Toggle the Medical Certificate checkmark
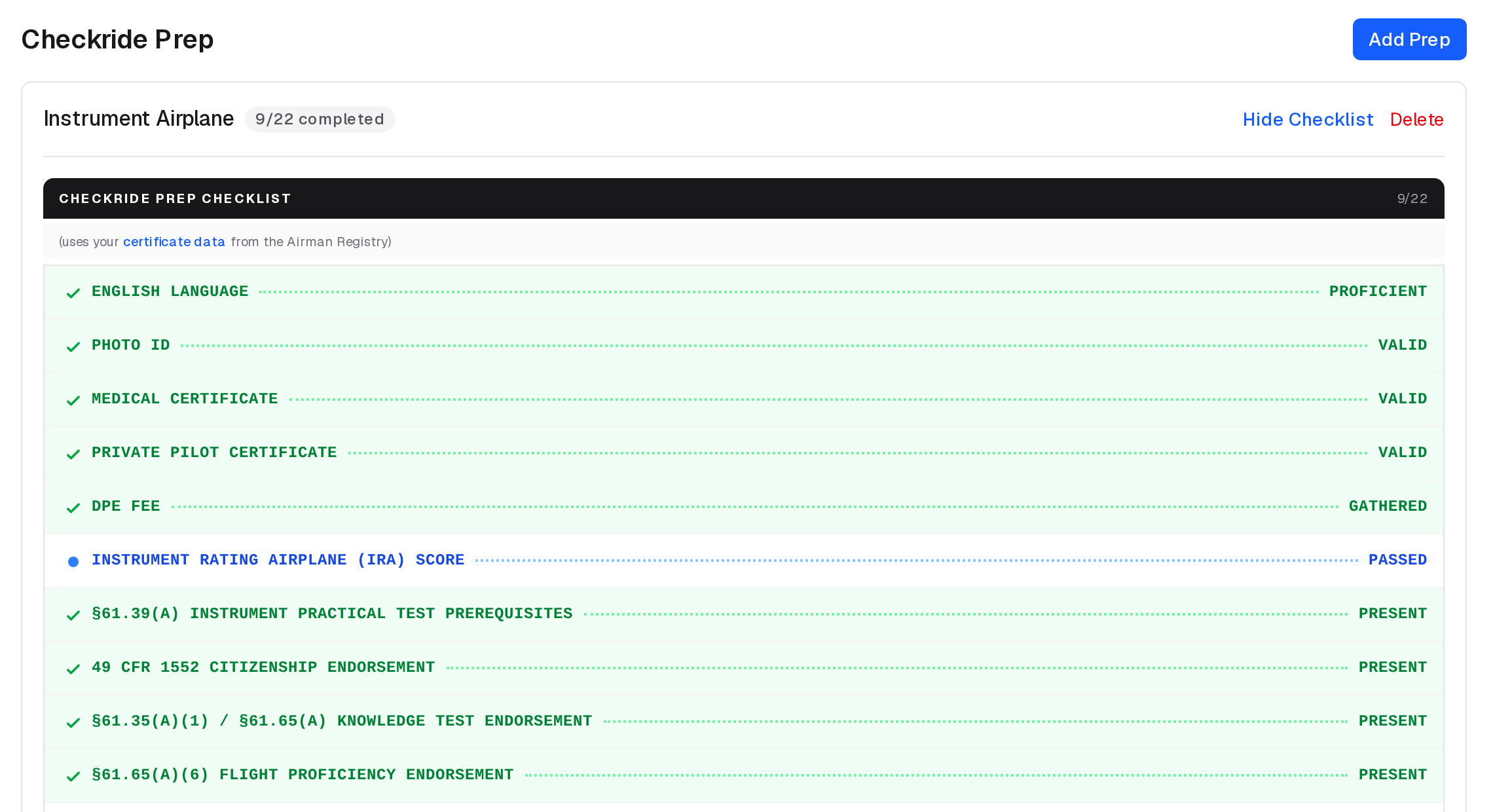1493x812 pixels. click(73, 400)
